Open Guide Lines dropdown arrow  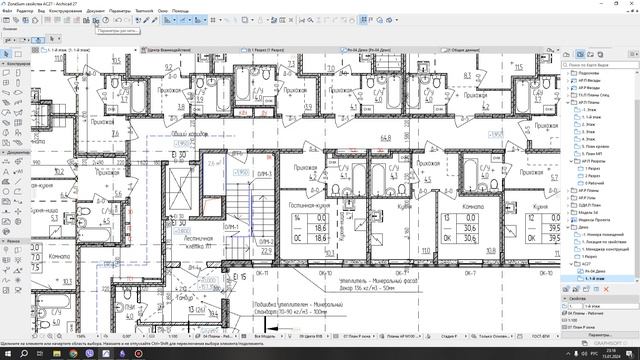(x=174, y=20)
